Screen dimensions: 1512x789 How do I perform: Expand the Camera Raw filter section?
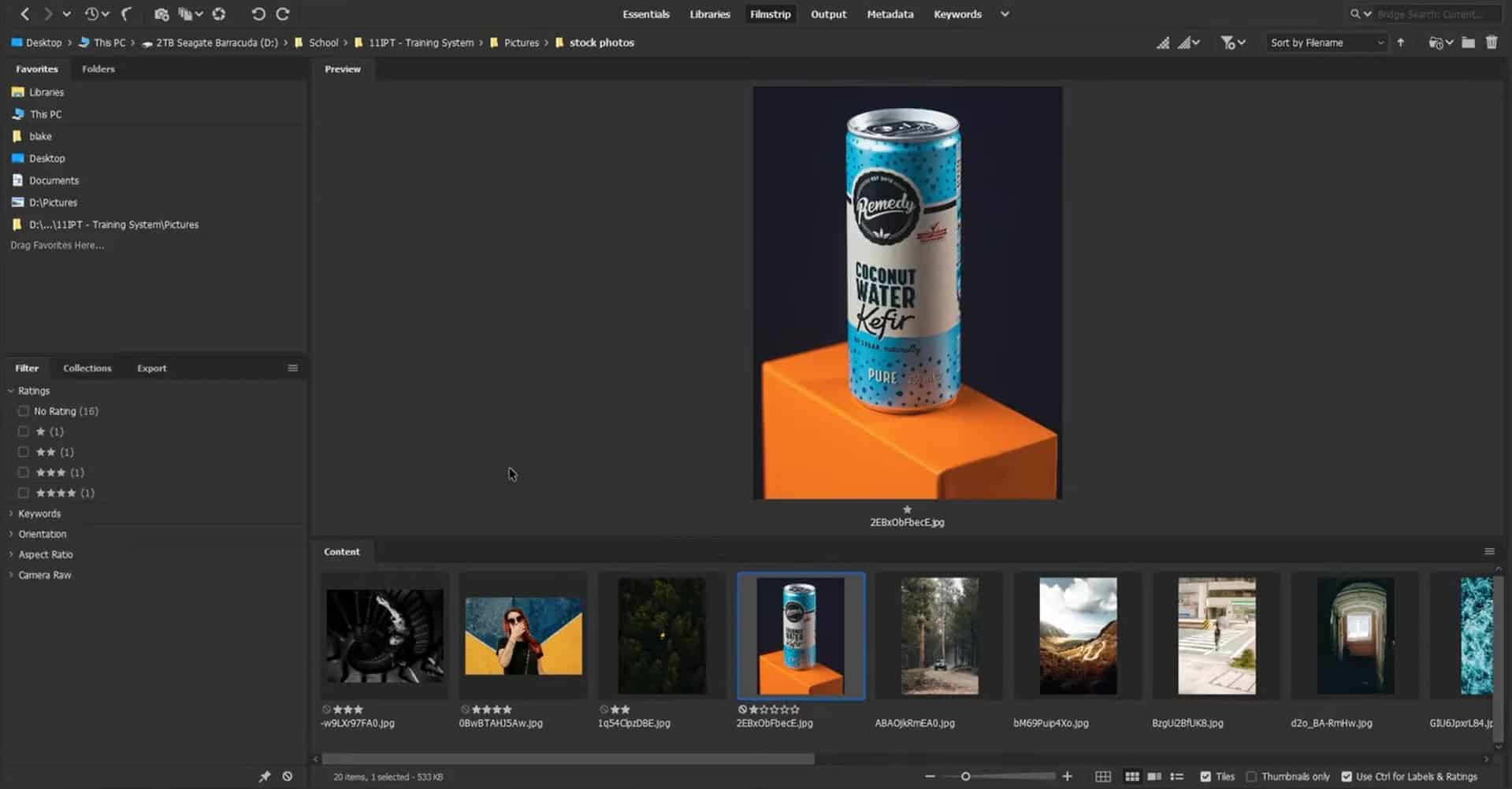pos(44,575)
